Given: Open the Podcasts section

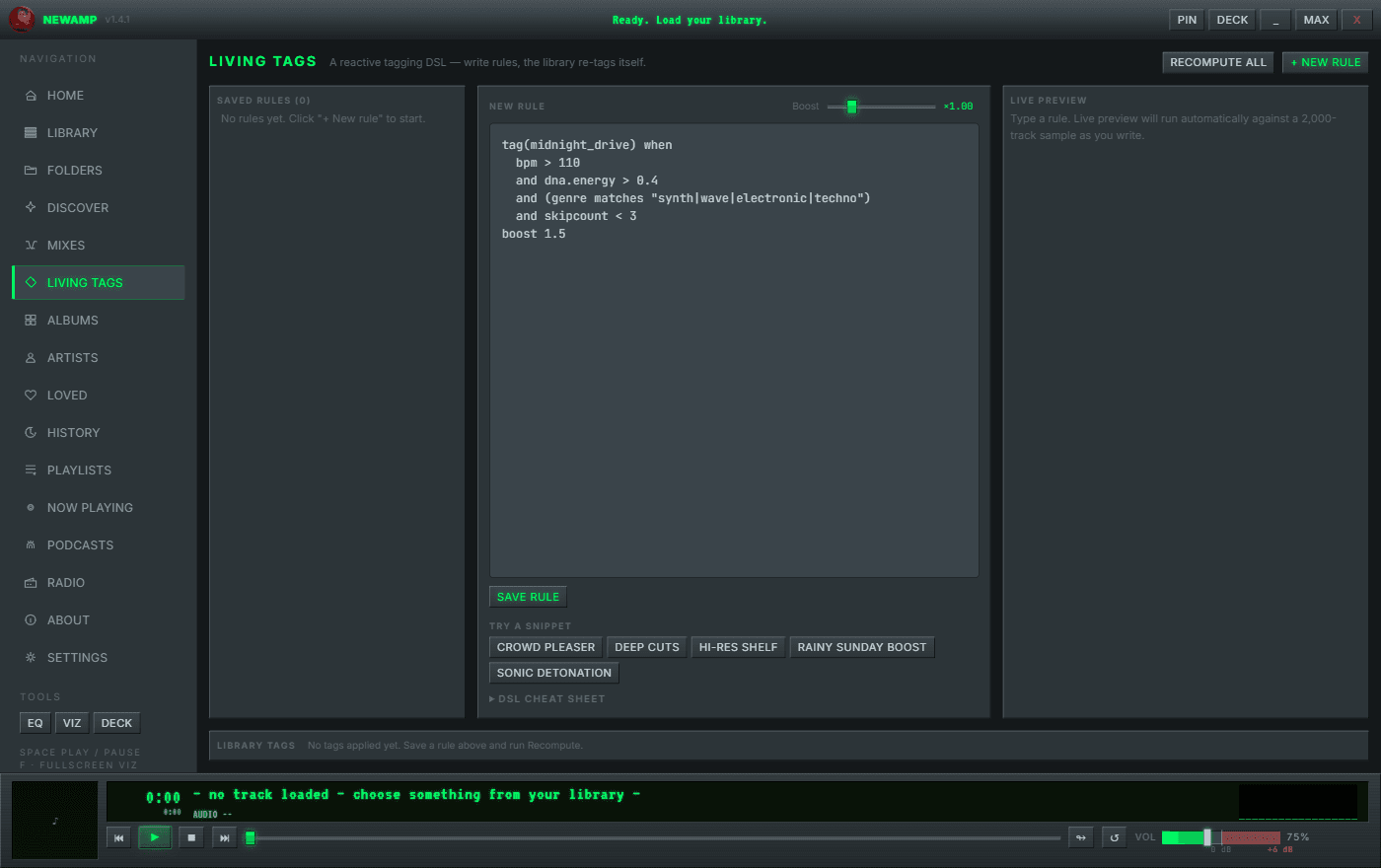Looking at the screenshot, I should pyautogui.click(x=98, y=545).
